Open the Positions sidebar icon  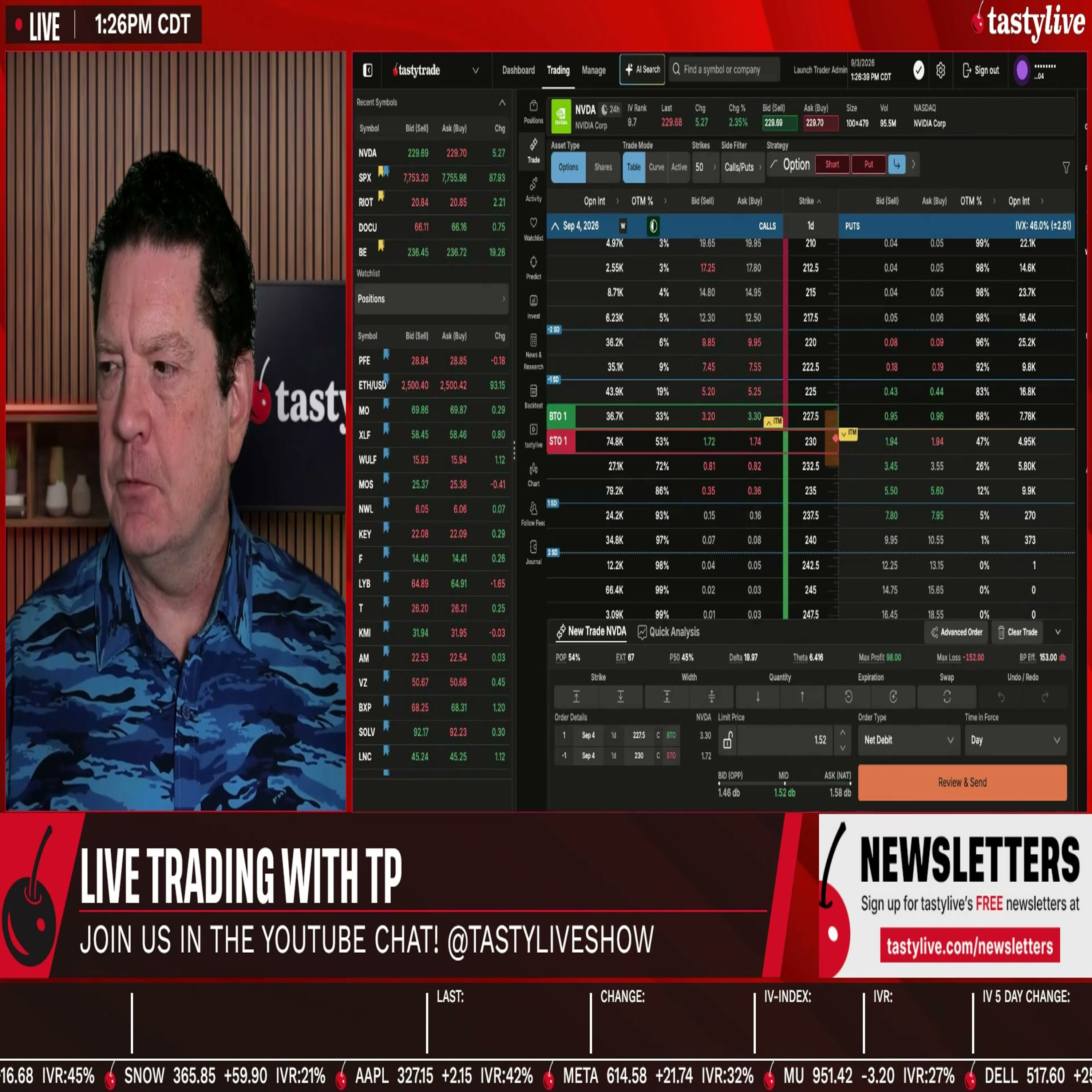533,112
